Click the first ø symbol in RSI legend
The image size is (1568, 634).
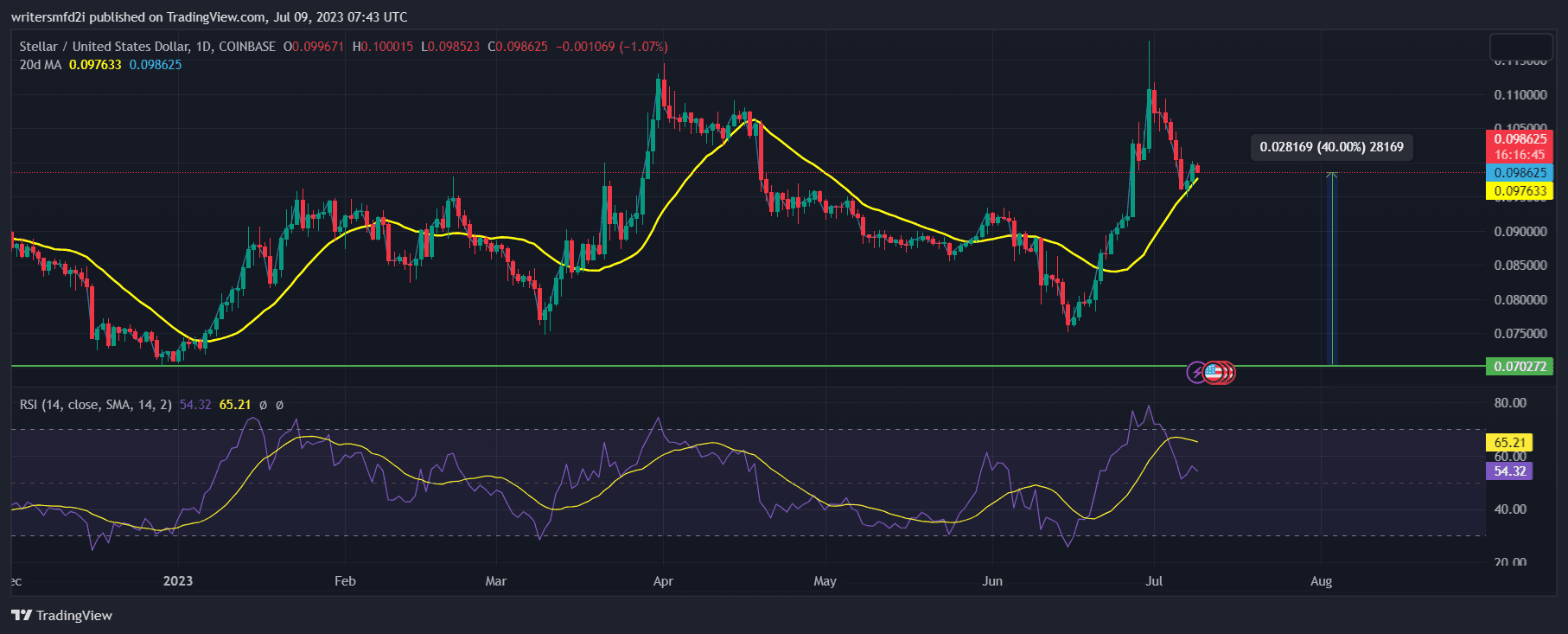[x=264, y=405]
